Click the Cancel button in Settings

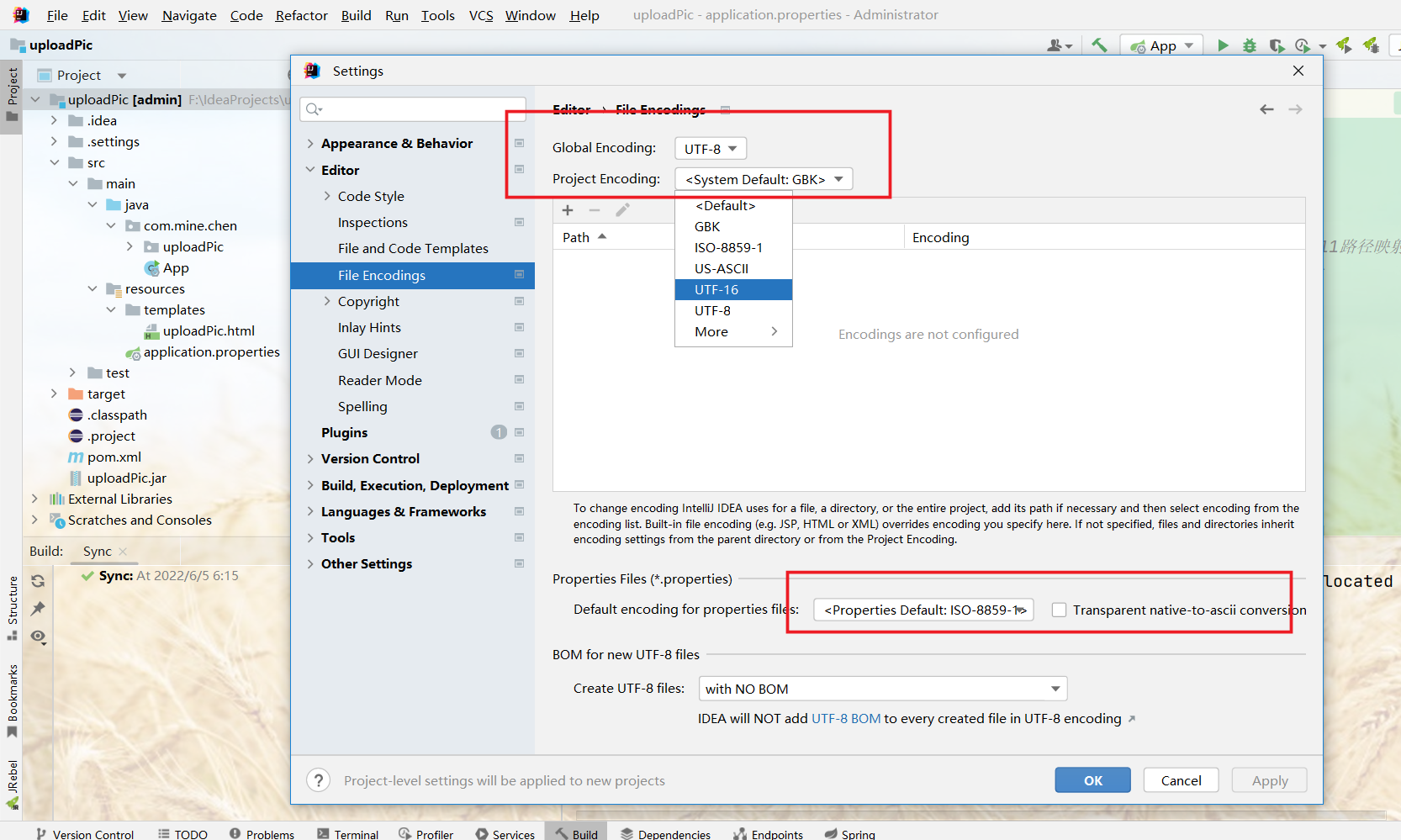tap(1182, 780)
